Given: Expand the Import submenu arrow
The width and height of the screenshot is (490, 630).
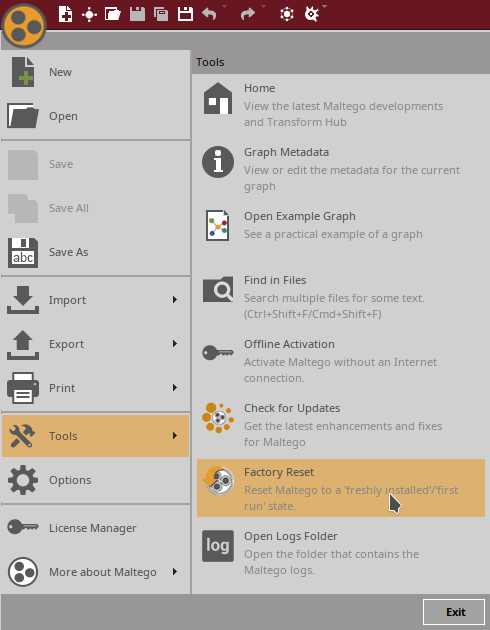Looking at the screenshot, I should pyautogui.click(x=175, y=300).
